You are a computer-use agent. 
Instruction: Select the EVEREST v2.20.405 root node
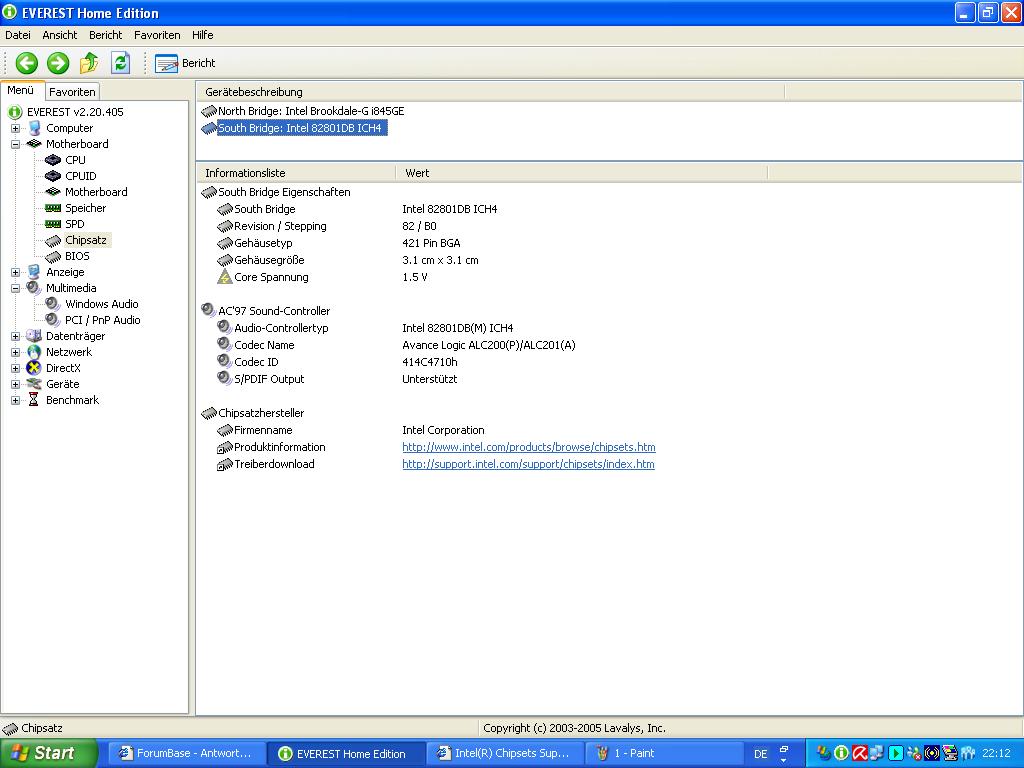(x=75, y=112)
